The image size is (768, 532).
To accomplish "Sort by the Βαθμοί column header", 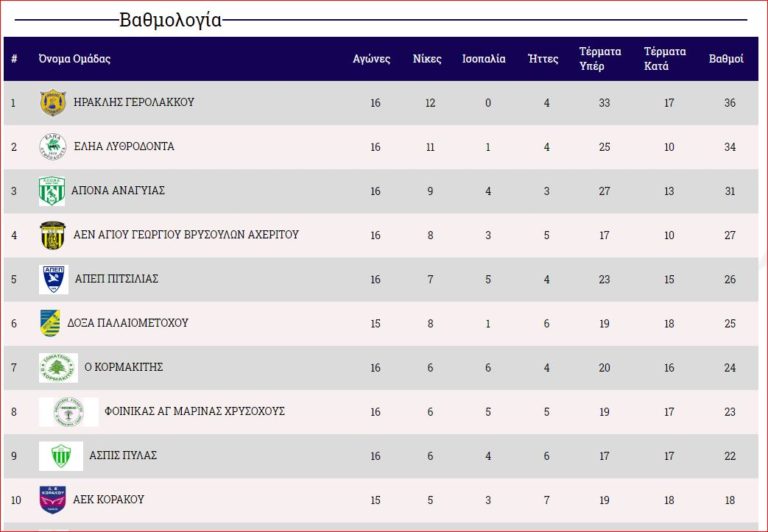I will pos(726,59).
